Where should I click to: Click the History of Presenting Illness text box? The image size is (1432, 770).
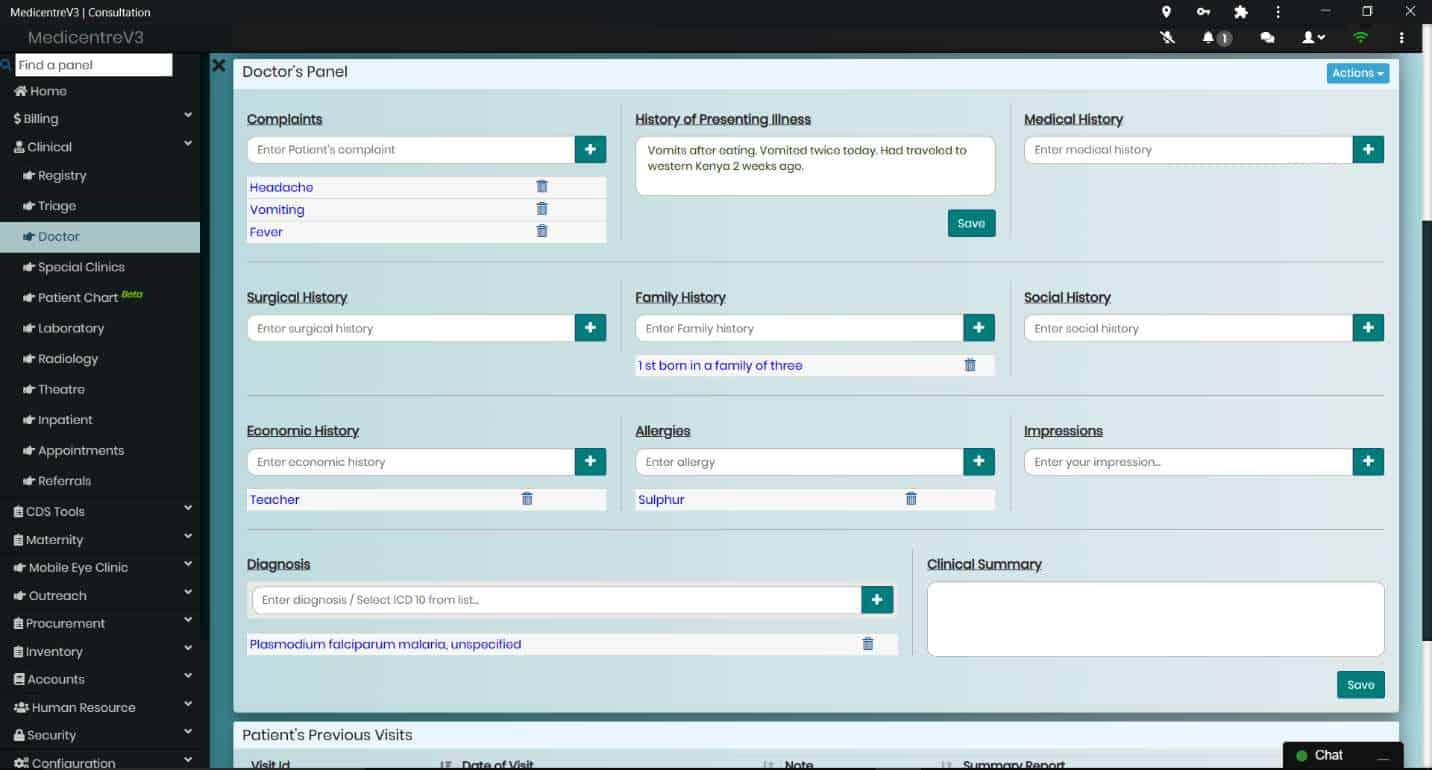point(815,166)
